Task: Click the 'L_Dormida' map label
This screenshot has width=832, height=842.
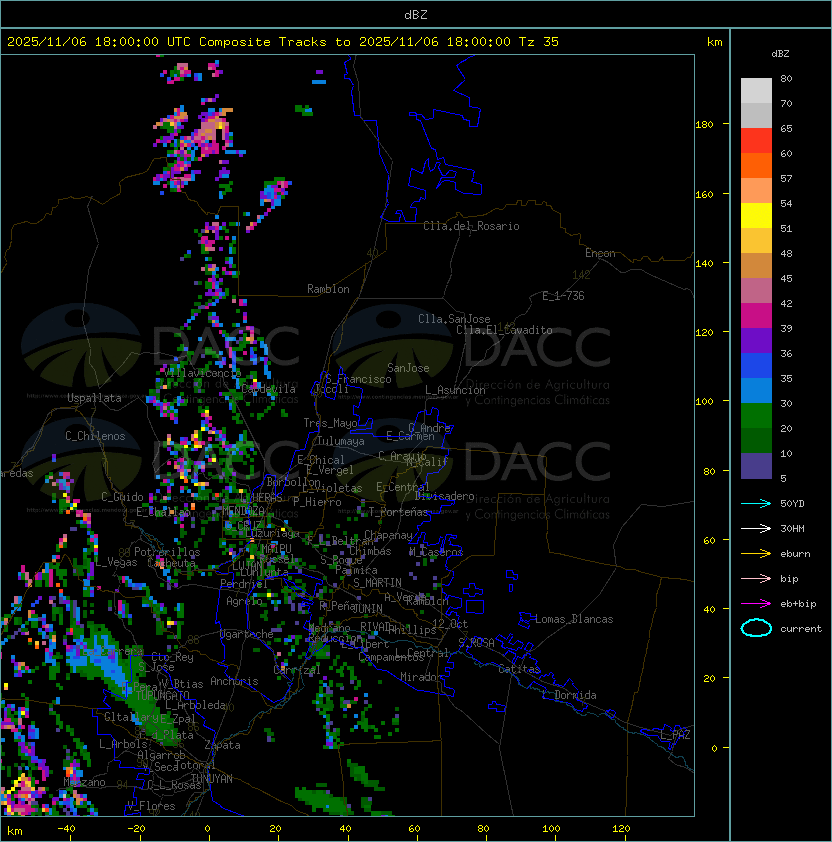Action: click(x=569, y=695)
